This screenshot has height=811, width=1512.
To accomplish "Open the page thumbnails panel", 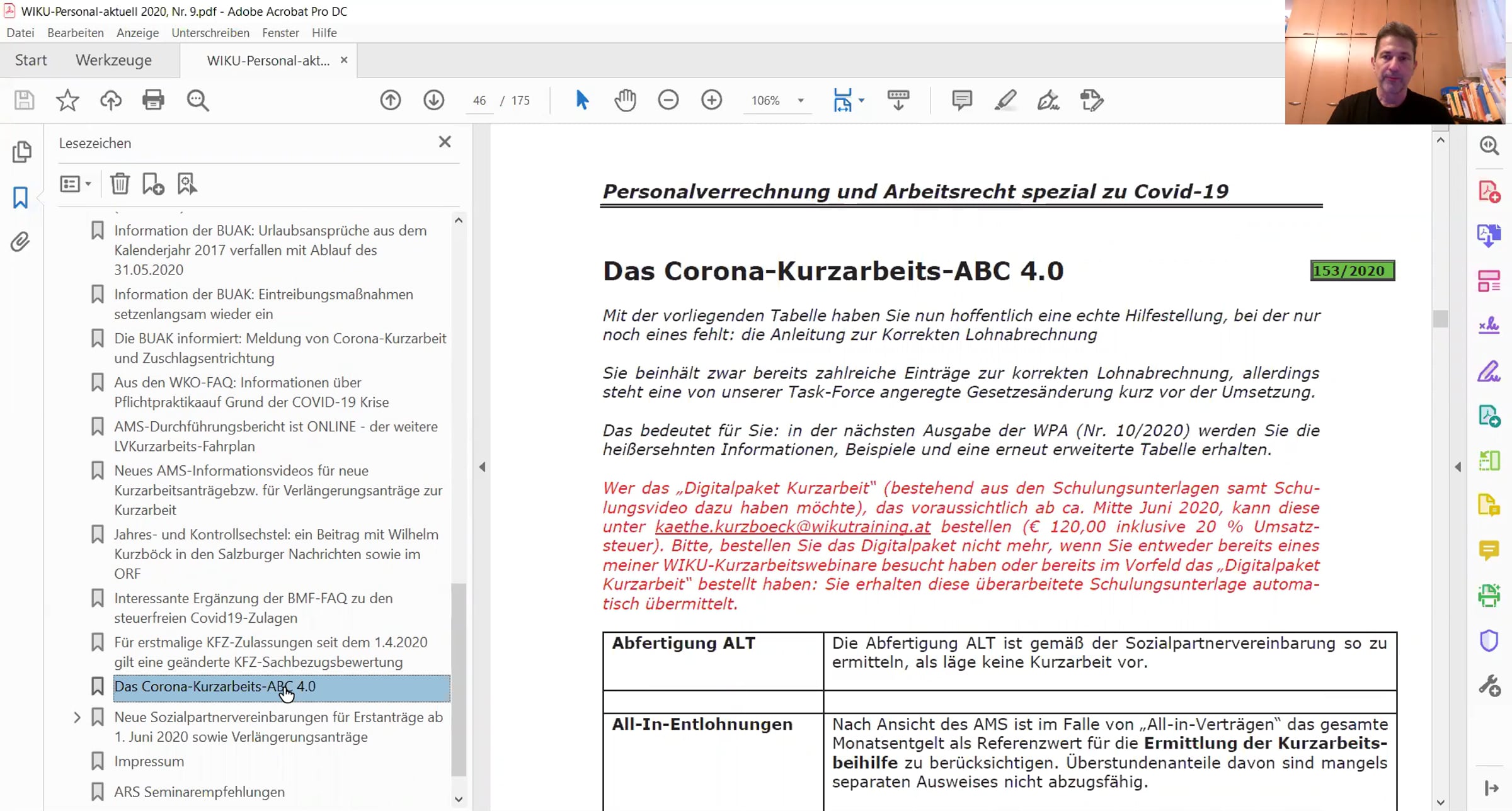I will click(21, 152).
